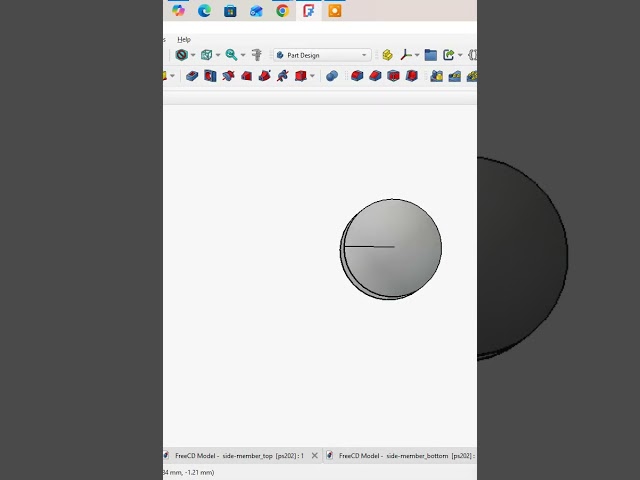Image resolution: width=640 pixels, height=480 pixels.
Task: Click the orange app icon in taskbar
Action: [x=334, y=11]
